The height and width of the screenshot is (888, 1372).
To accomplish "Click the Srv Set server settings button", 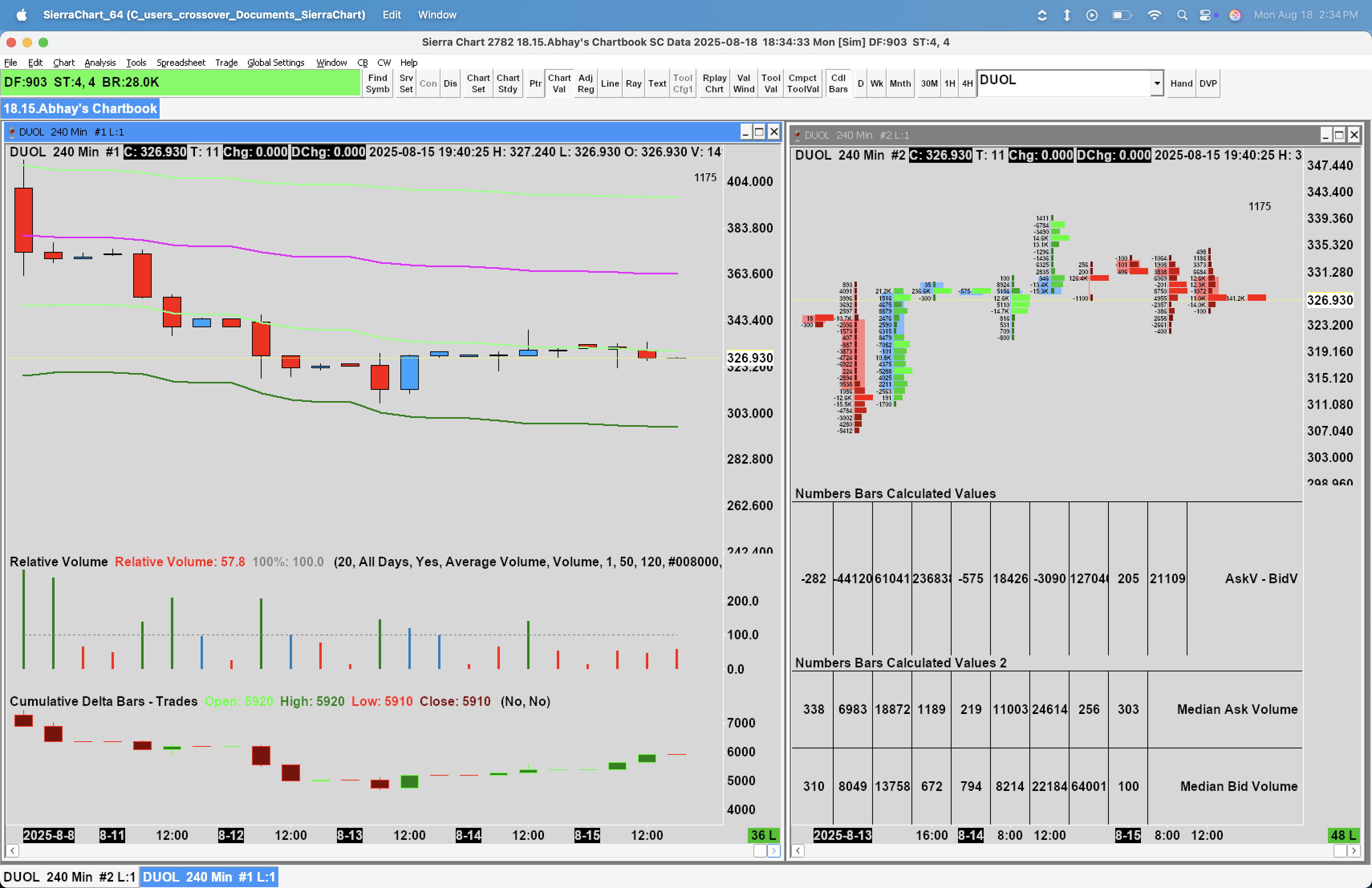I will click(x=406, y=83).
